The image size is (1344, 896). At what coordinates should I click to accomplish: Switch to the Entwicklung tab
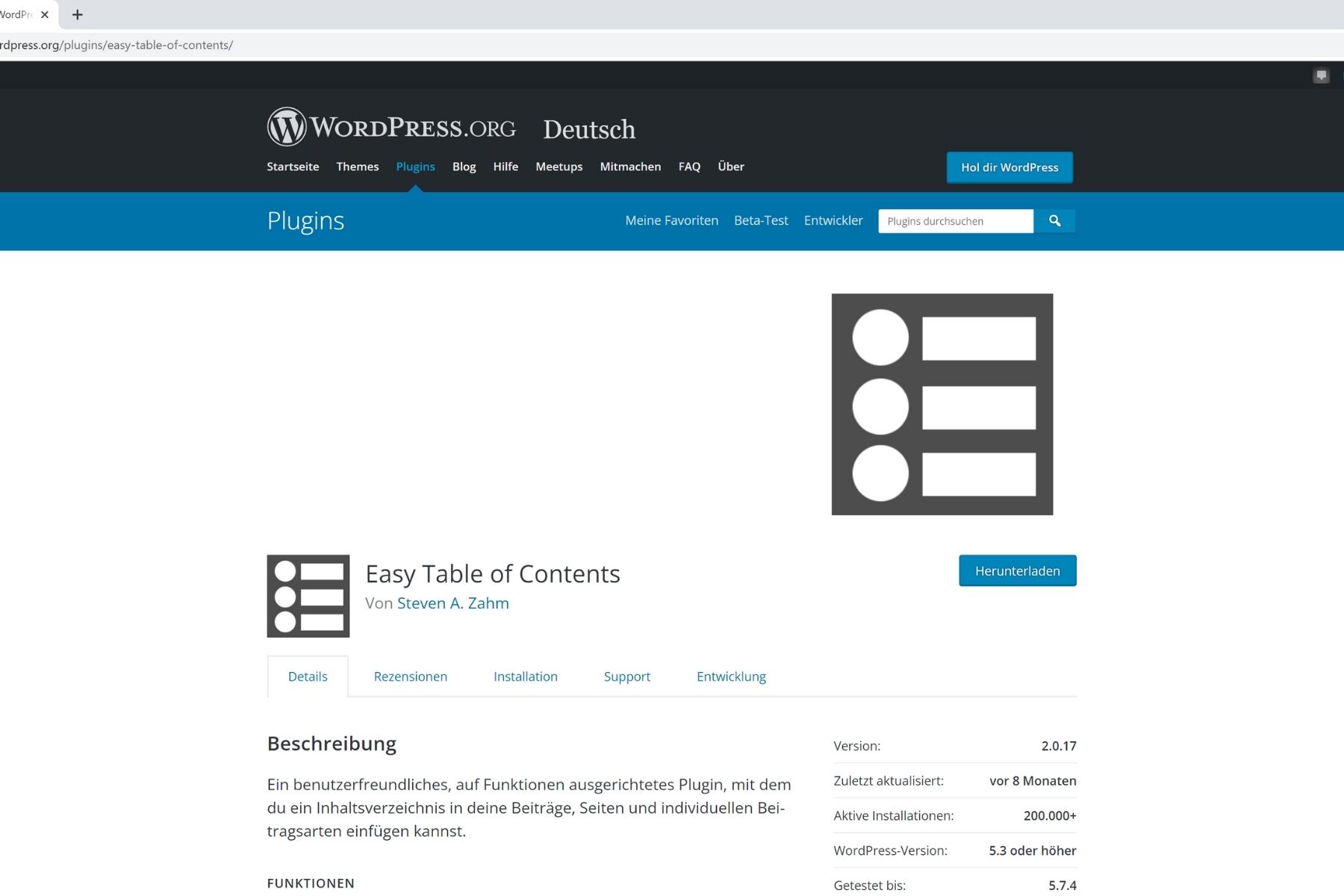pyautogui.click(x=731, y=676)
